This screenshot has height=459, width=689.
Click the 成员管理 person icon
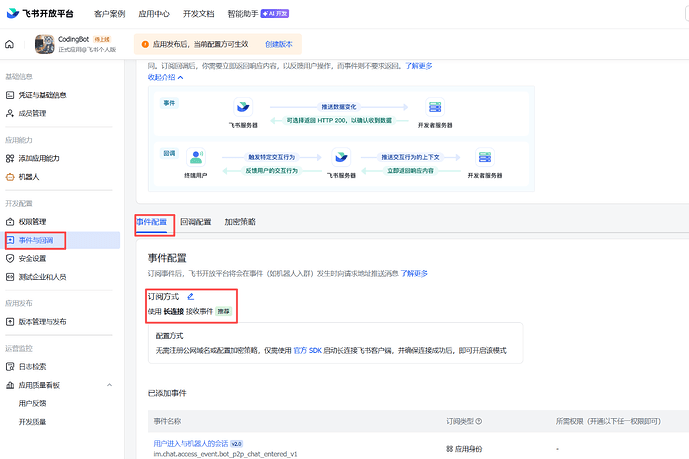pos(10,113)
